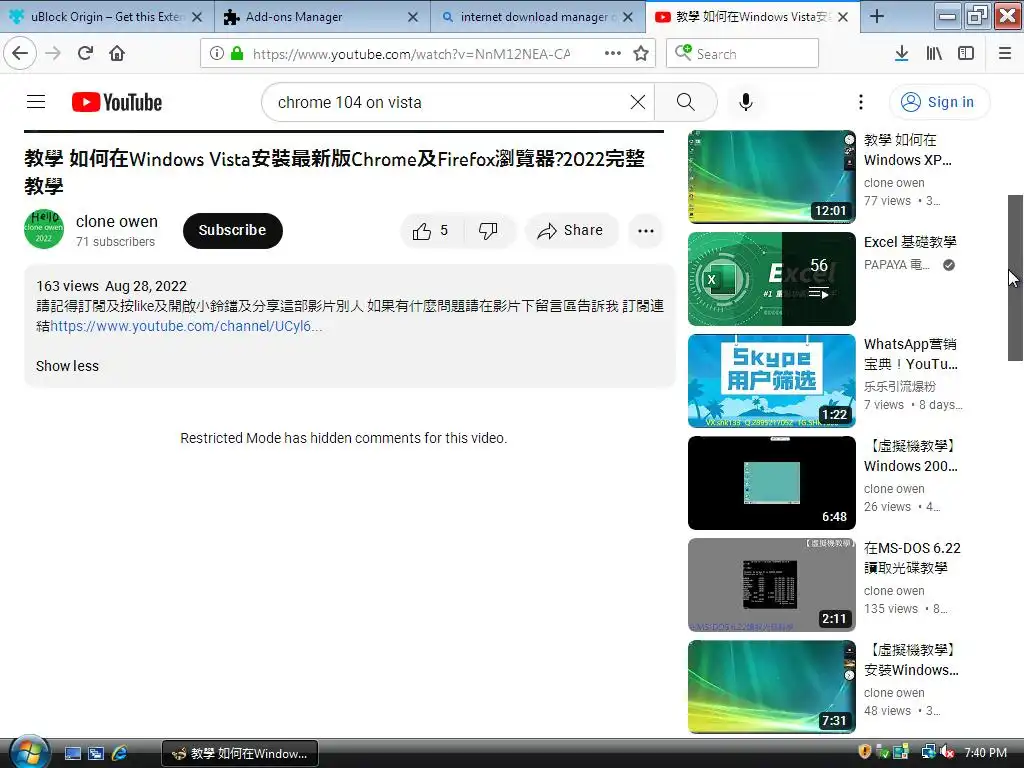
Task: Share this video
Action: pyautogui.click(x=571, y=231)
